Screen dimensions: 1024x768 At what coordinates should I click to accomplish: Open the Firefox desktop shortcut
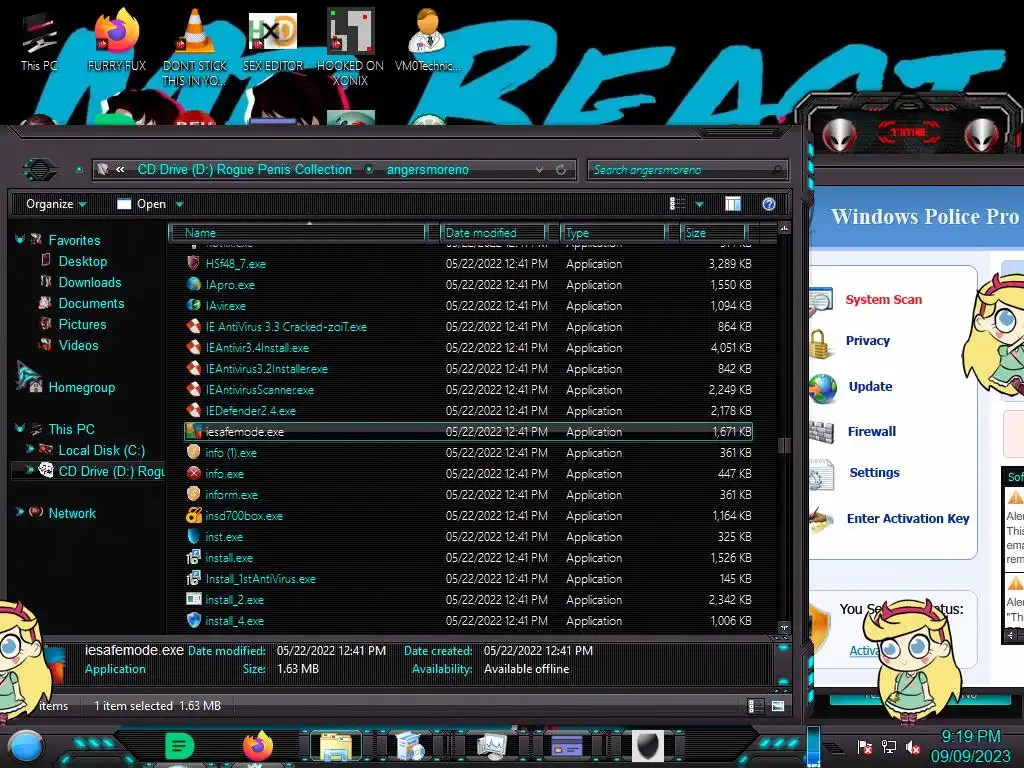117,40
